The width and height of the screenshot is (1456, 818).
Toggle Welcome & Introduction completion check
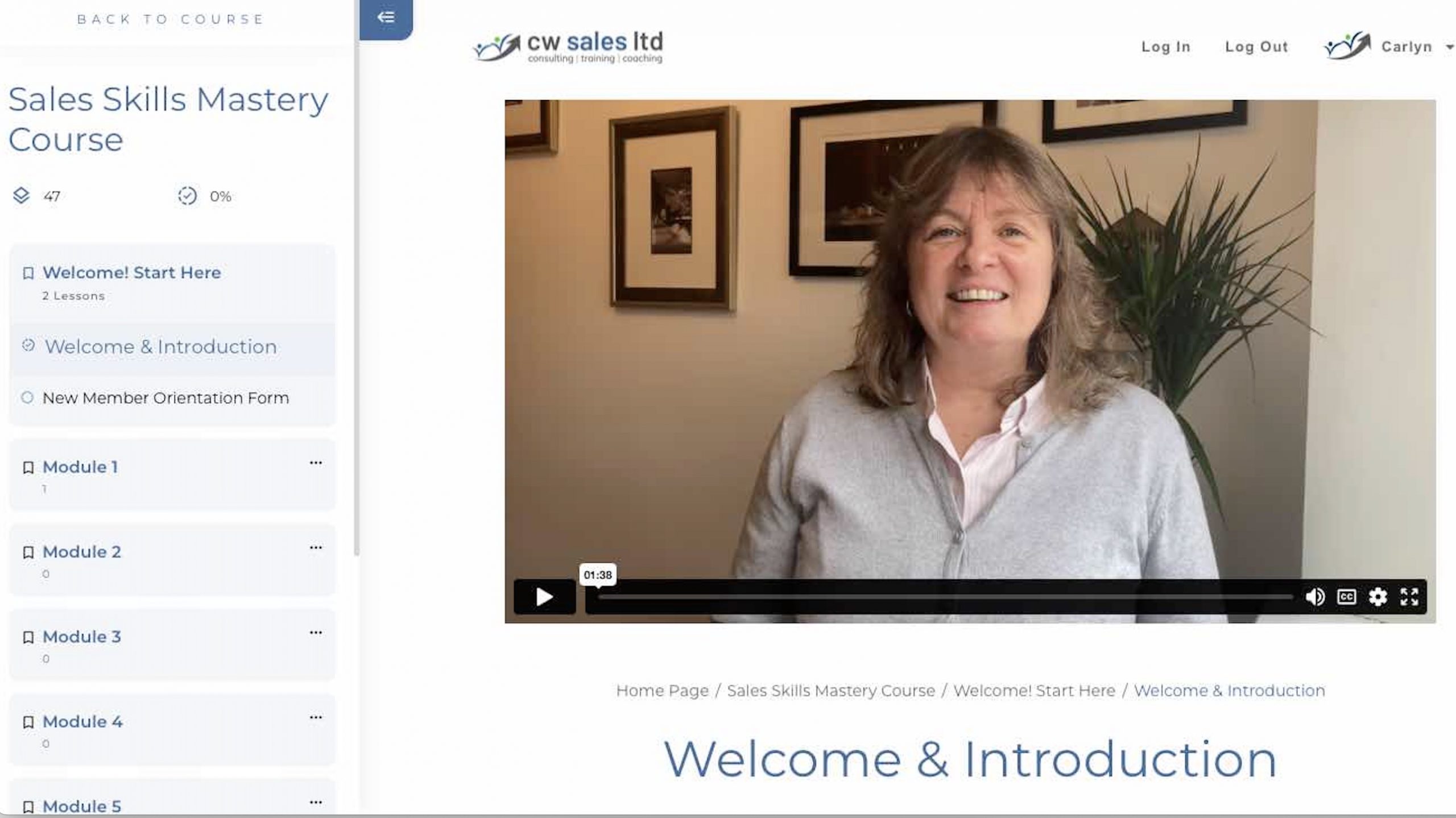(x=28, y=345)
